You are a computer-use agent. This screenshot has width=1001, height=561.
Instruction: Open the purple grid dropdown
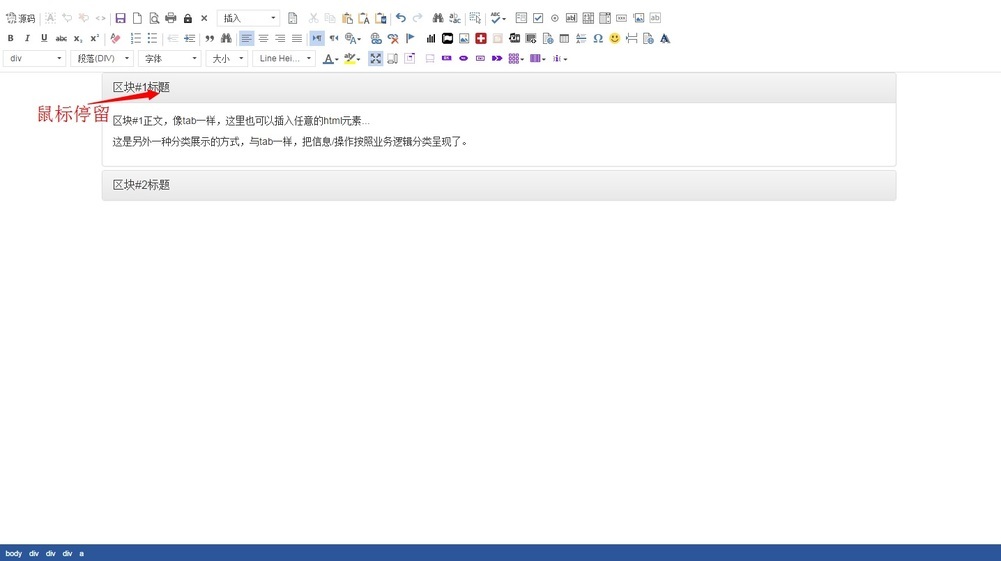click(516, 59)
